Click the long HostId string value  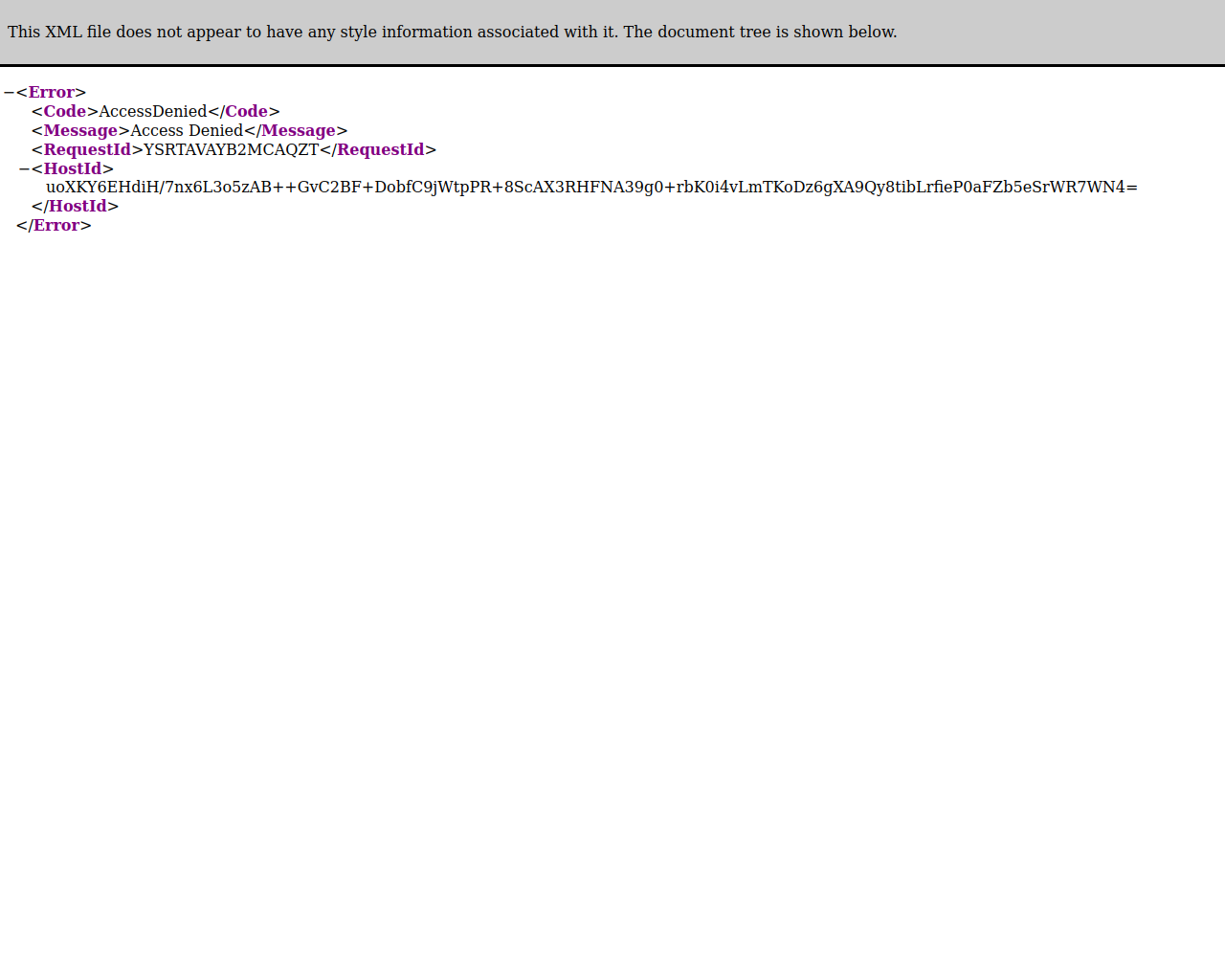[x=591, y=188]
